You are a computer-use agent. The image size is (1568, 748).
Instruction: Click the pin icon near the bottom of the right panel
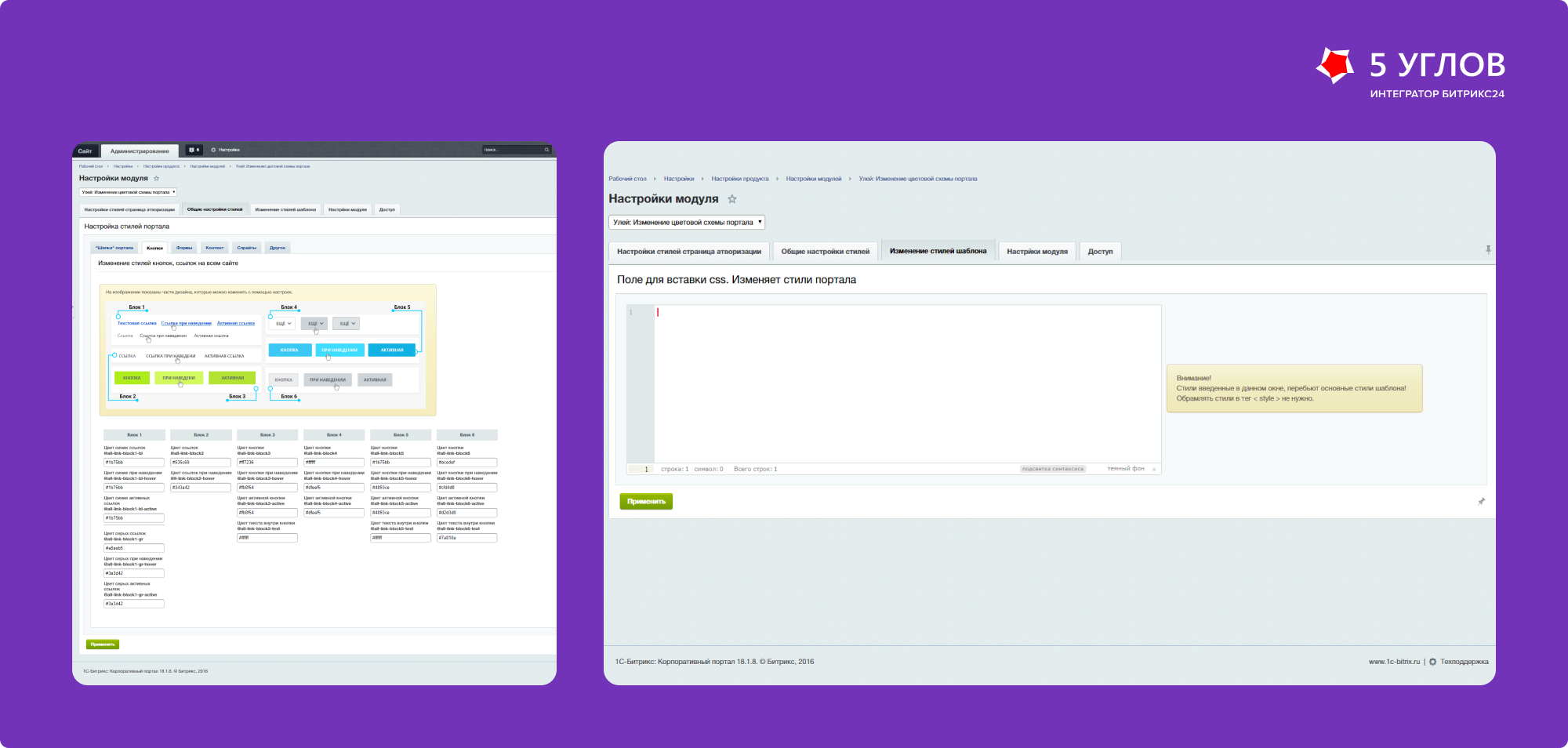pyautogui.click(x=1481, y=502)
